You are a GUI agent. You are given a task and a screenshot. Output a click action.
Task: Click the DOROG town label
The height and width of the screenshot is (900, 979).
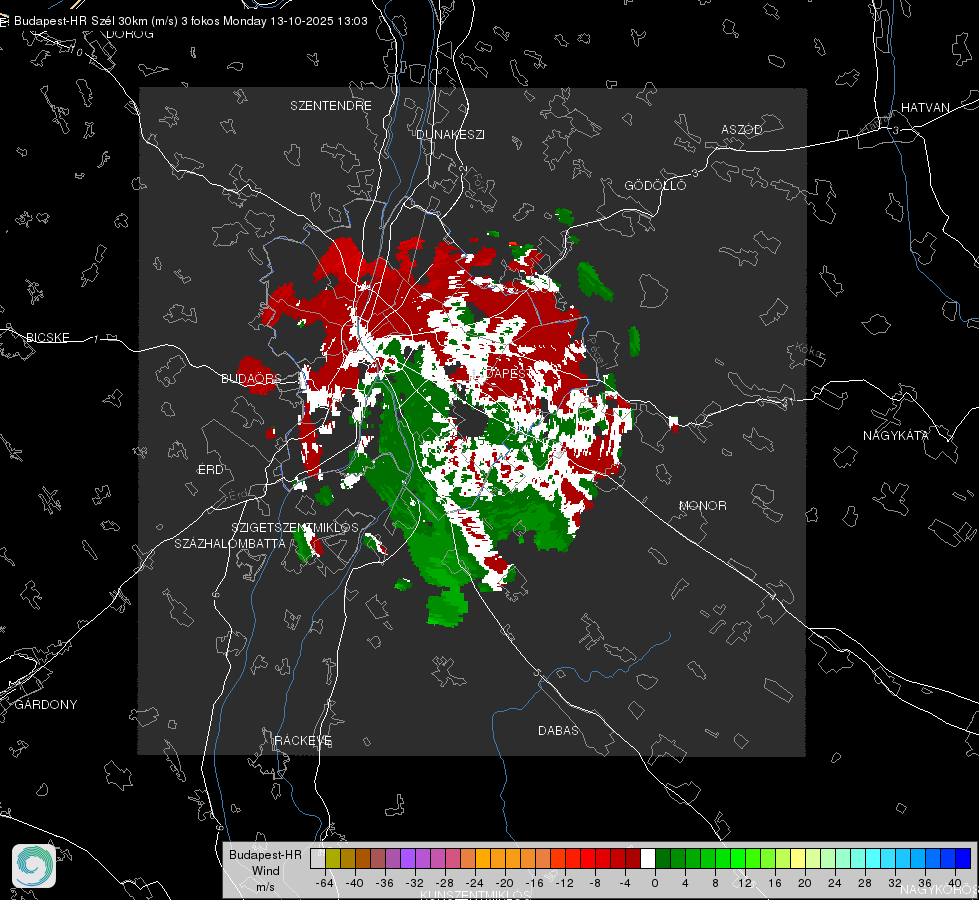(x=130, y=34)
